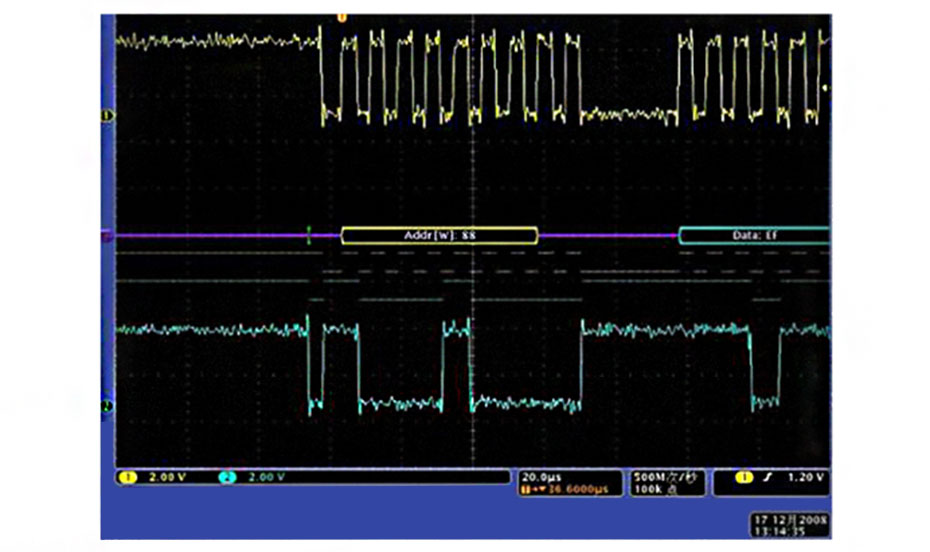Click the channel 1 yellow ground marker
The height and width of the screenshot is (552, 930).
pos(107,115)
